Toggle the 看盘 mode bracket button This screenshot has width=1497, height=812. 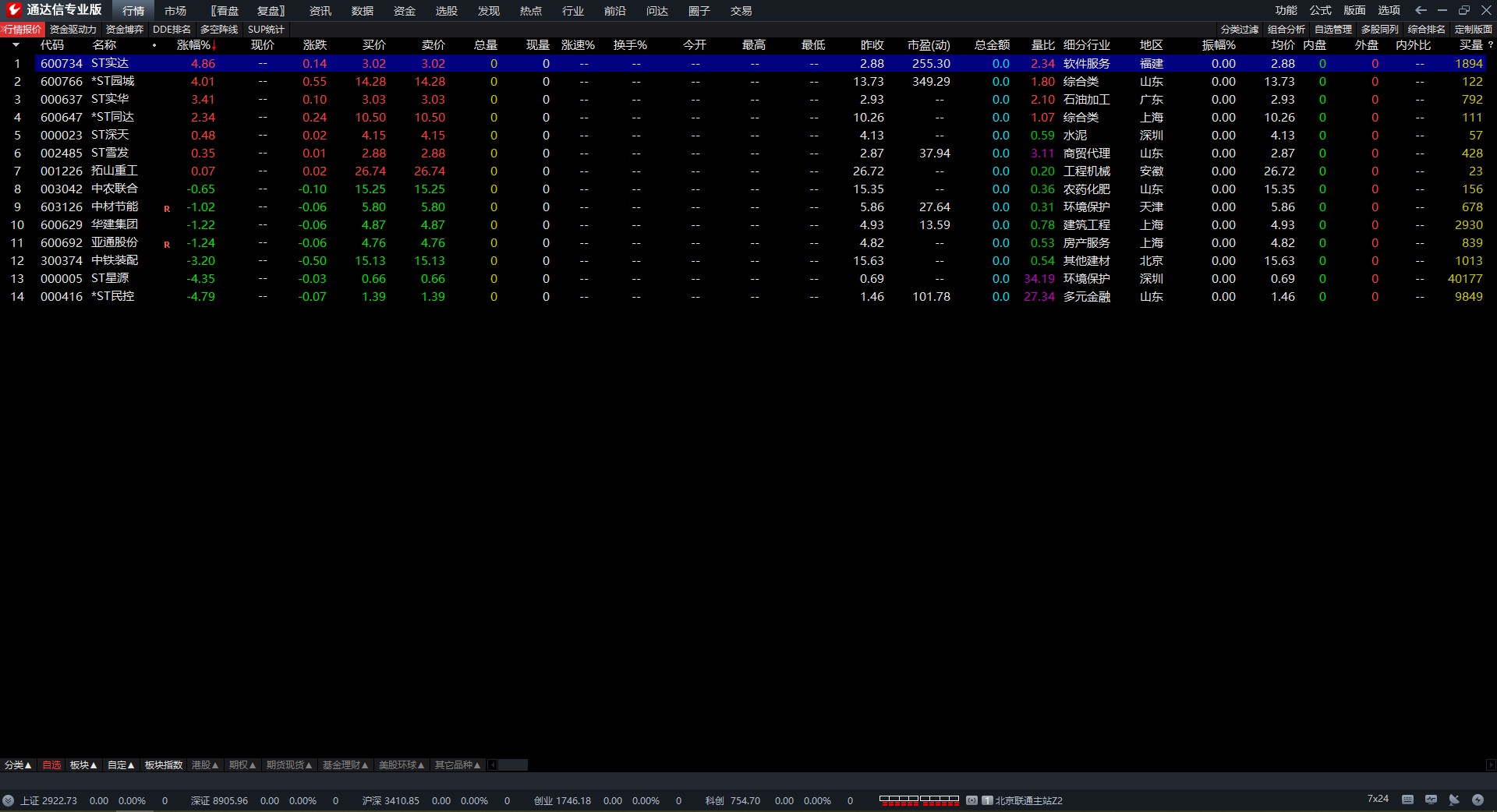(225, 11)
